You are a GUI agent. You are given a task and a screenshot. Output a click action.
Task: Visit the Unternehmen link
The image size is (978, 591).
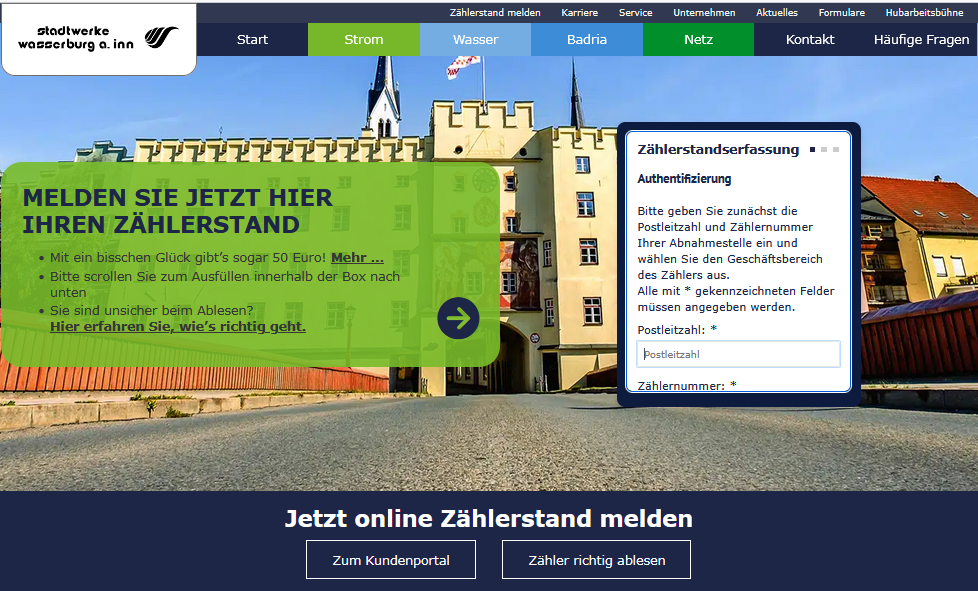pos(704,13)
